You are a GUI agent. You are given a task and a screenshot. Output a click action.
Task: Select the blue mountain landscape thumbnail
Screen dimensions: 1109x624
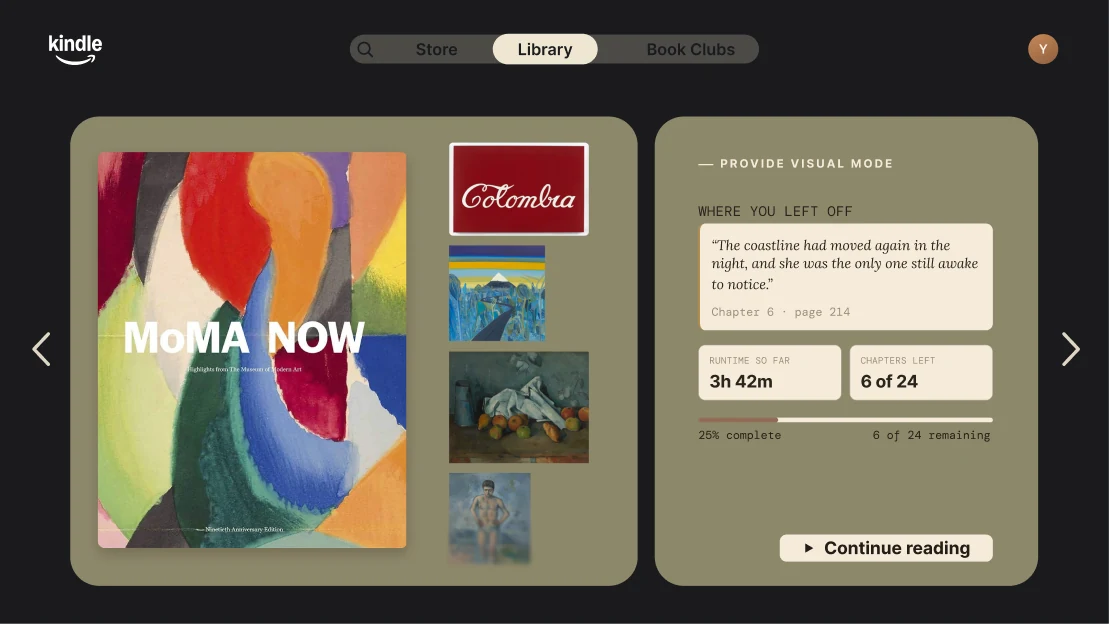[x=497, y=293]
